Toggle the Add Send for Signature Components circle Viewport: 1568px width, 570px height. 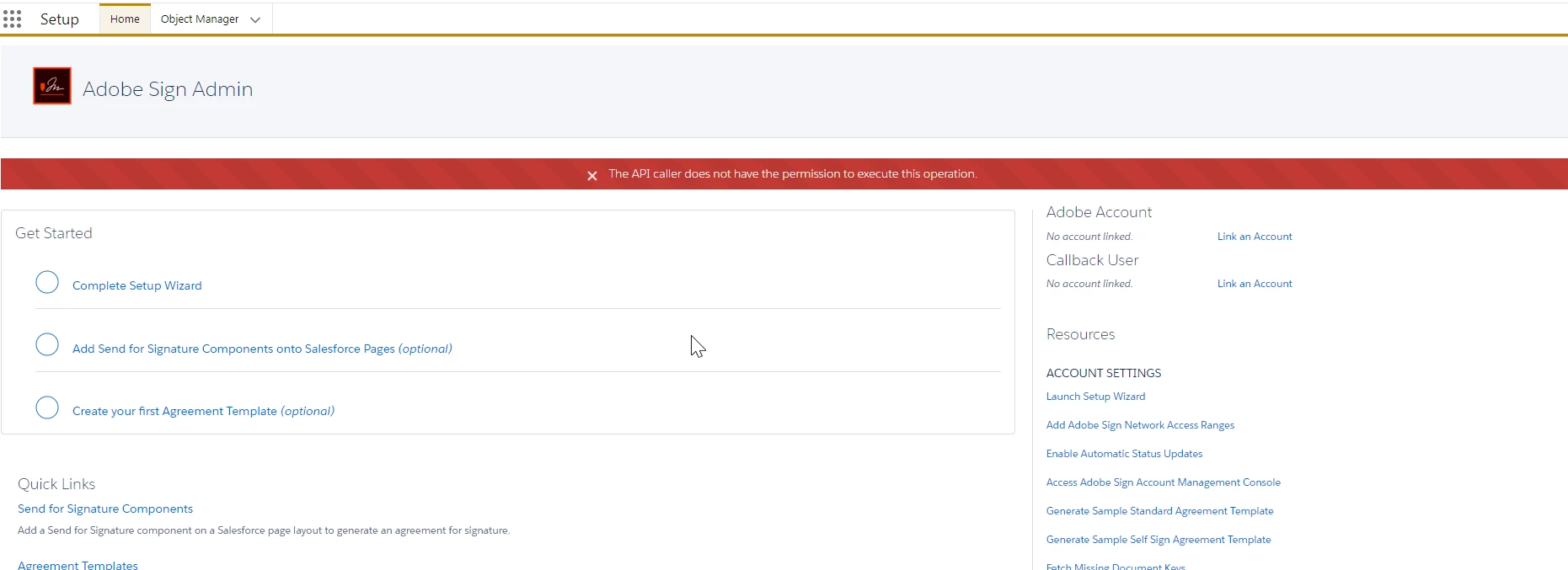click(x=47, y=344)
